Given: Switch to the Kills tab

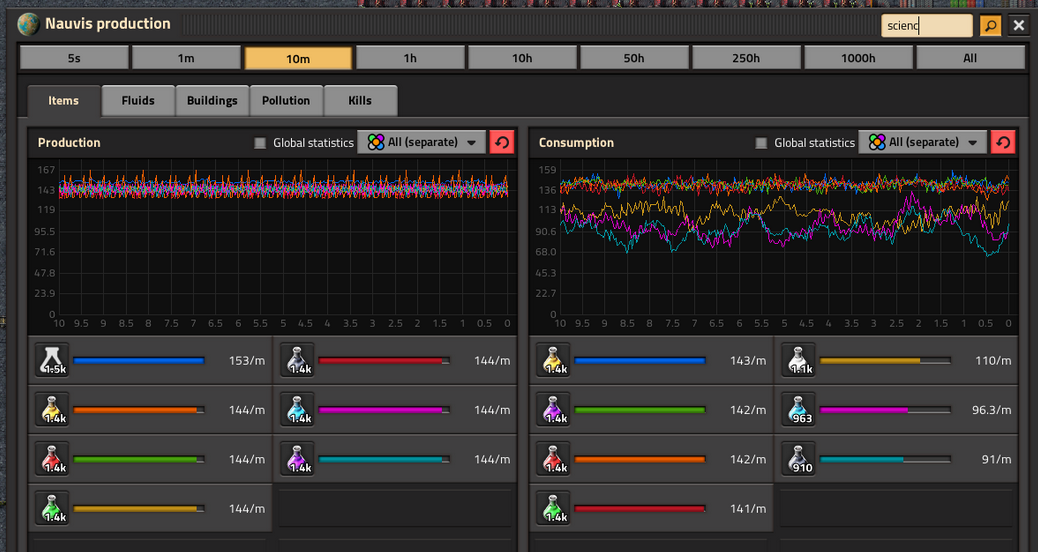Looking at the screenshot, I should (360, 101).
